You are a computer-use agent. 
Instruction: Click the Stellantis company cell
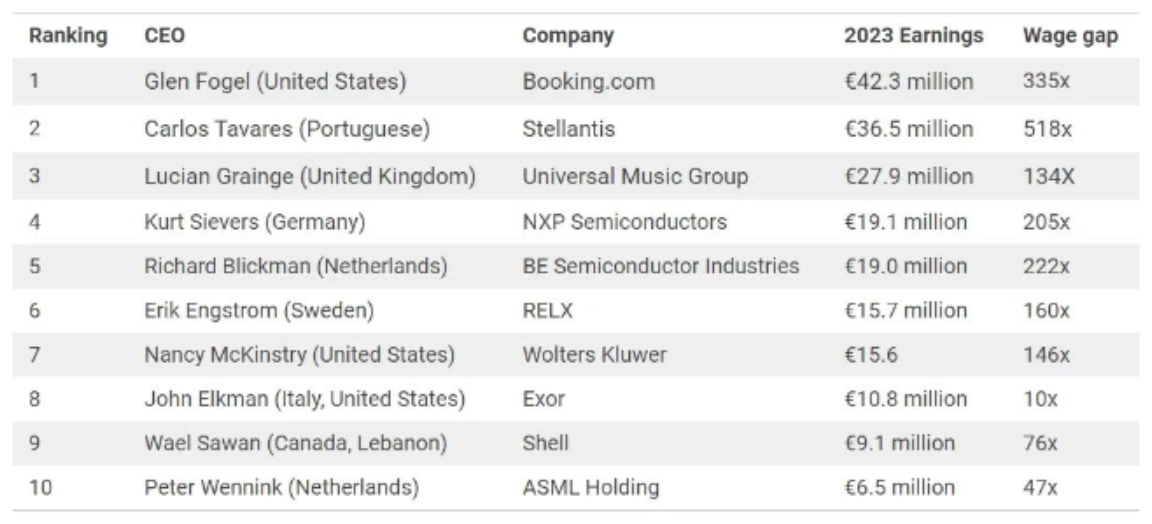point(568,129)
